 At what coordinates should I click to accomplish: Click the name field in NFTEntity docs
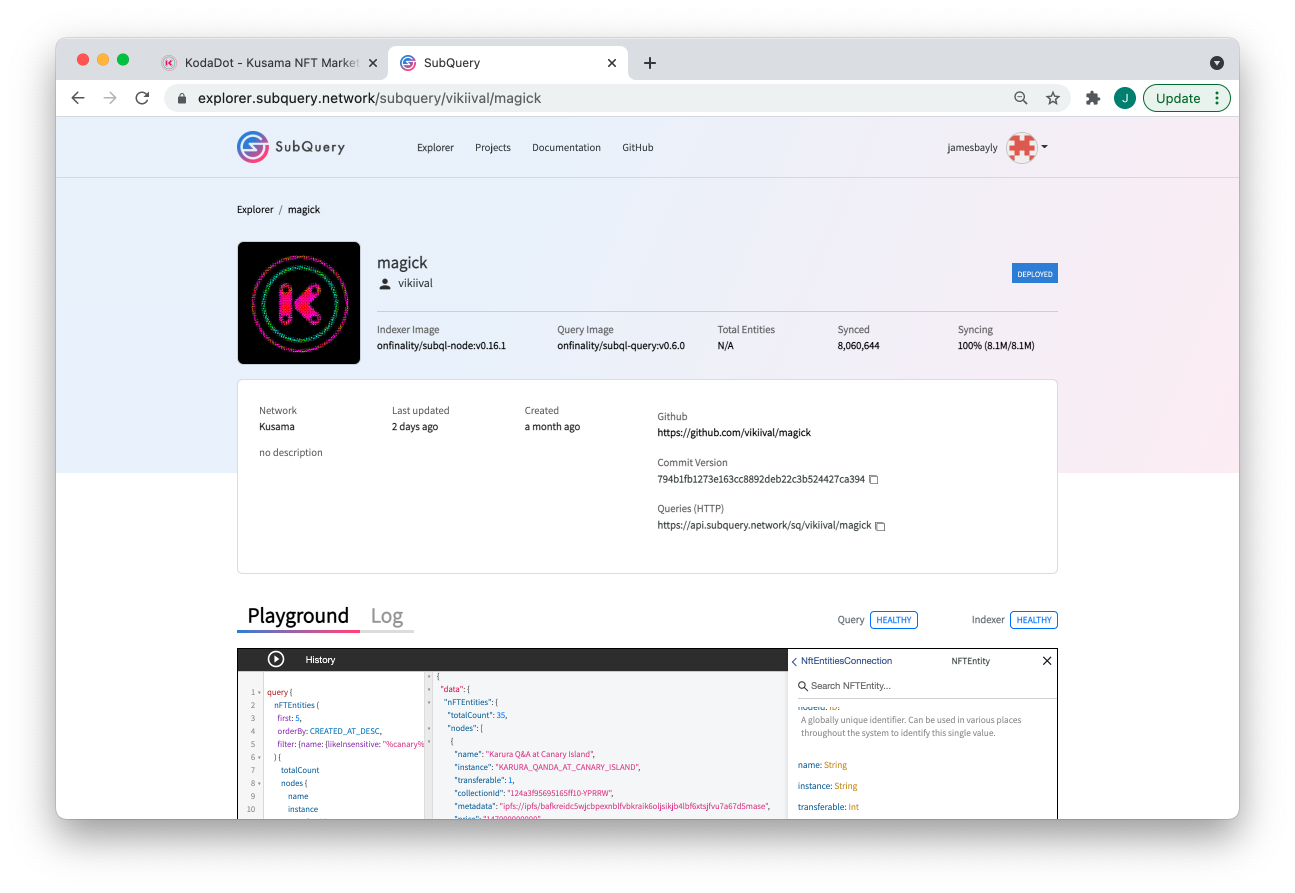[x=809, y=765]
